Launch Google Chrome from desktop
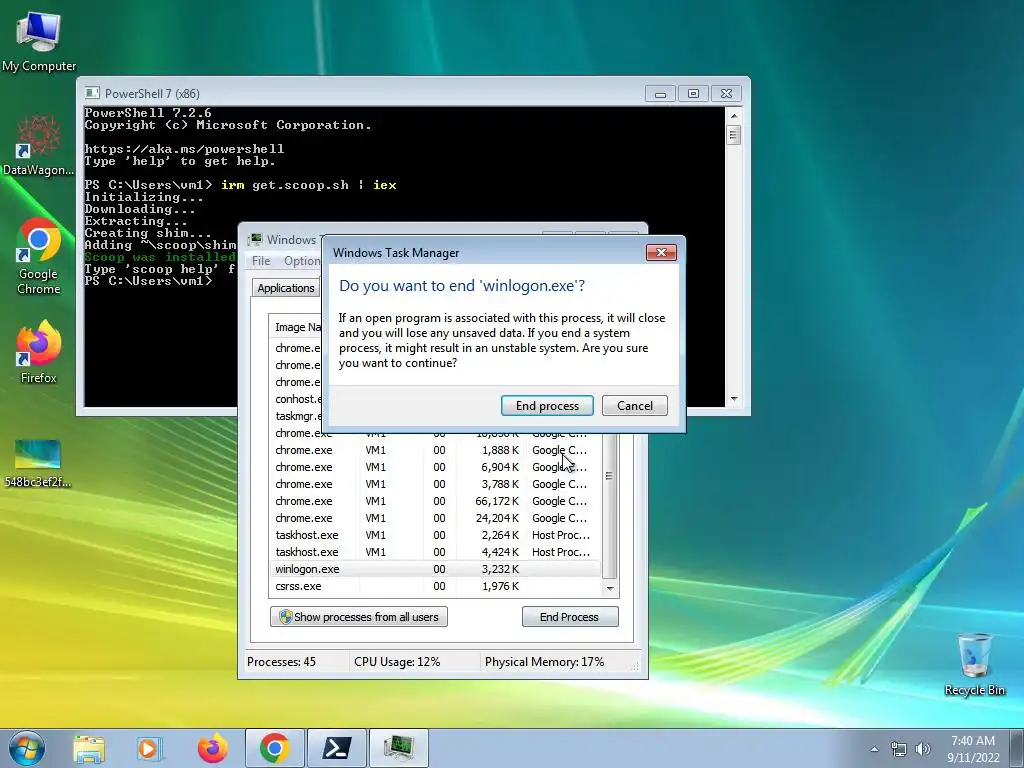The width and height of the screenshot is (1024, 768). point(39,256)
